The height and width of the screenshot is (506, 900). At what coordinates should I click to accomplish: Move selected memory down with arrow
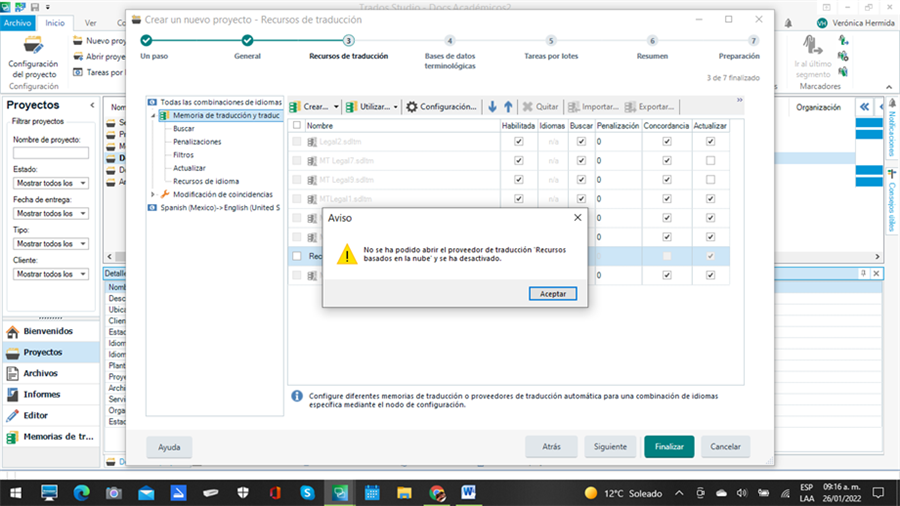click(492, 107)
